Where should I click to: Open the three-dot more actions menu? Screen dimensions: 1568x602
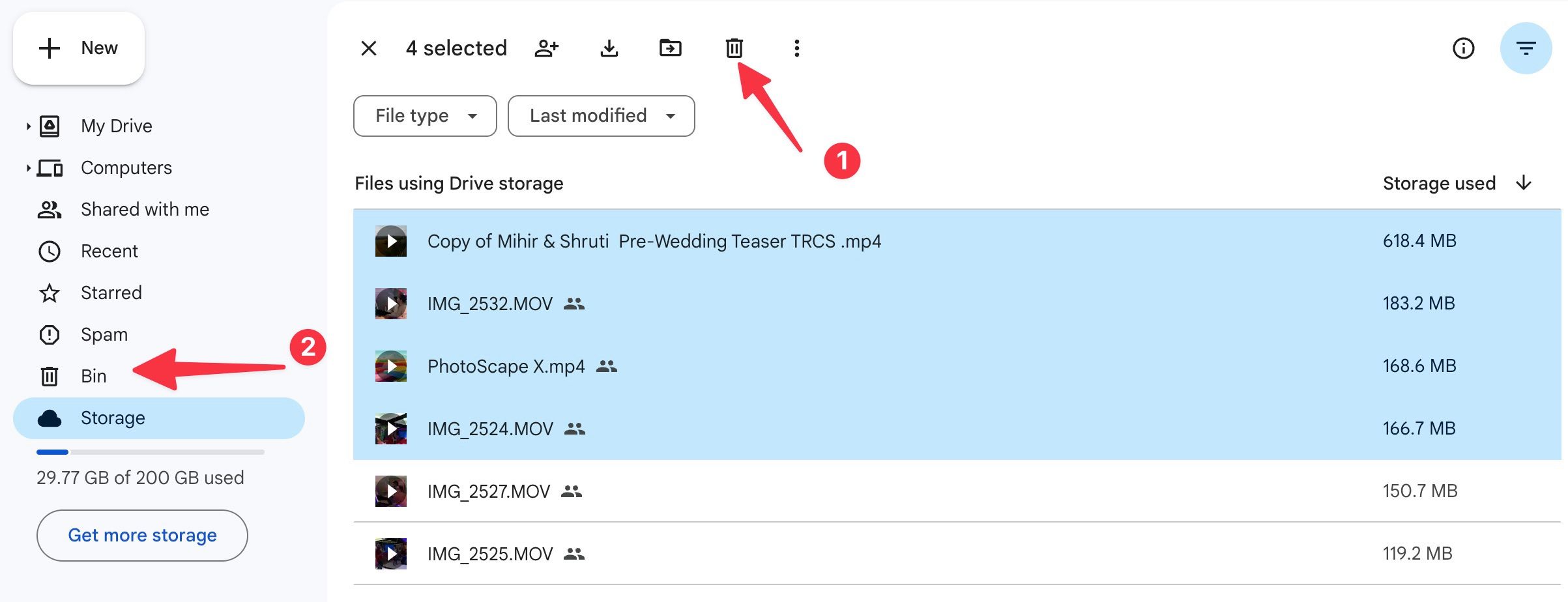(x=796, y=48)
